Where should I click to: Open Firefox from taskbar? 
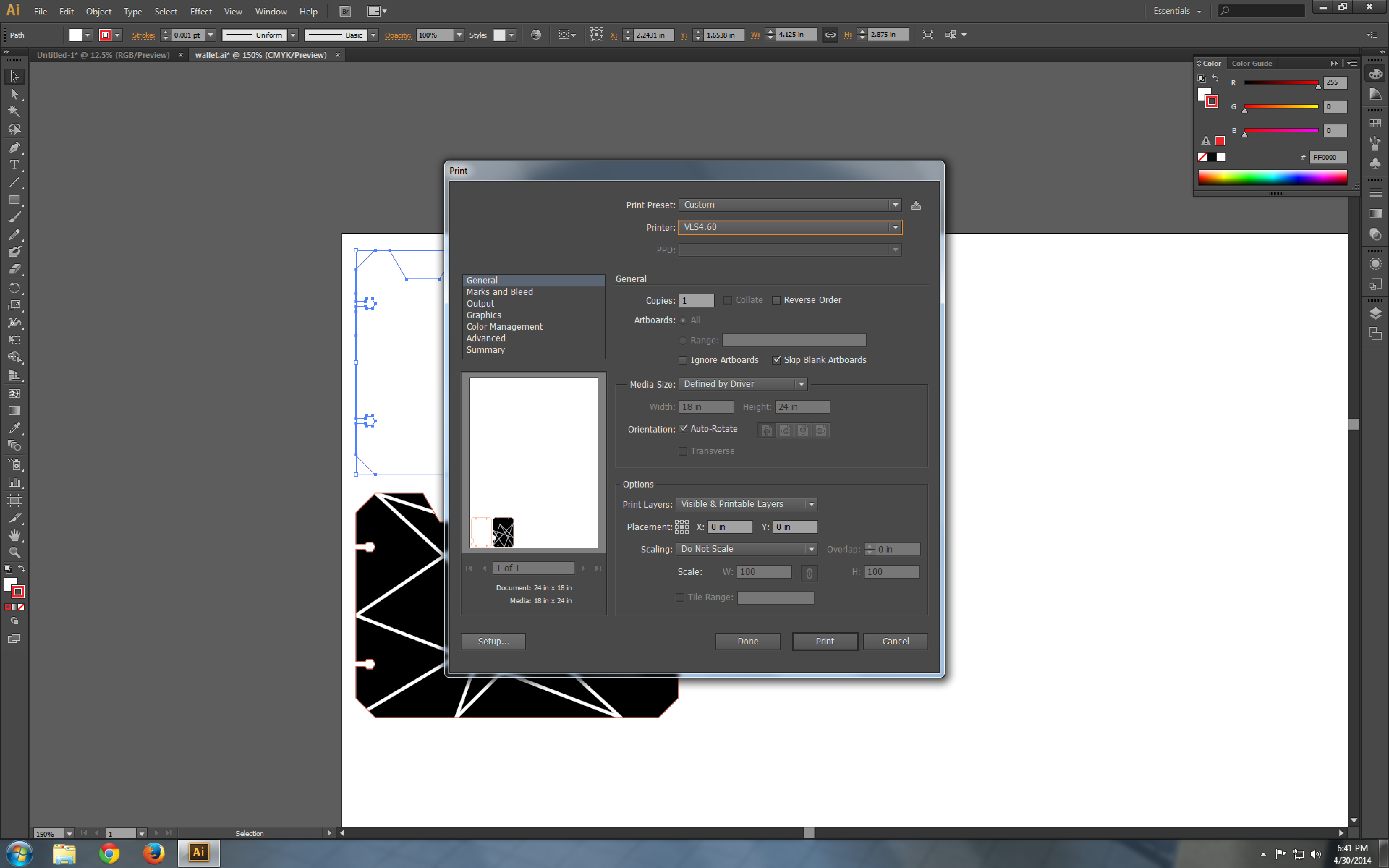click(154, 854)
